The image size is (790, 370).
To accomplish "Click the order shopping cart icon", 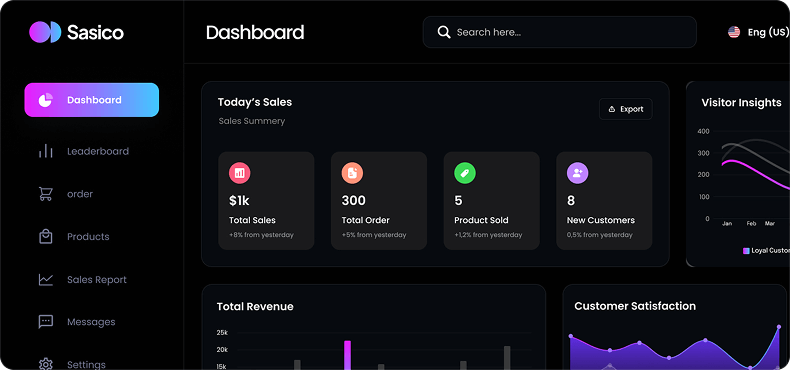I will [x=46, y=194].
